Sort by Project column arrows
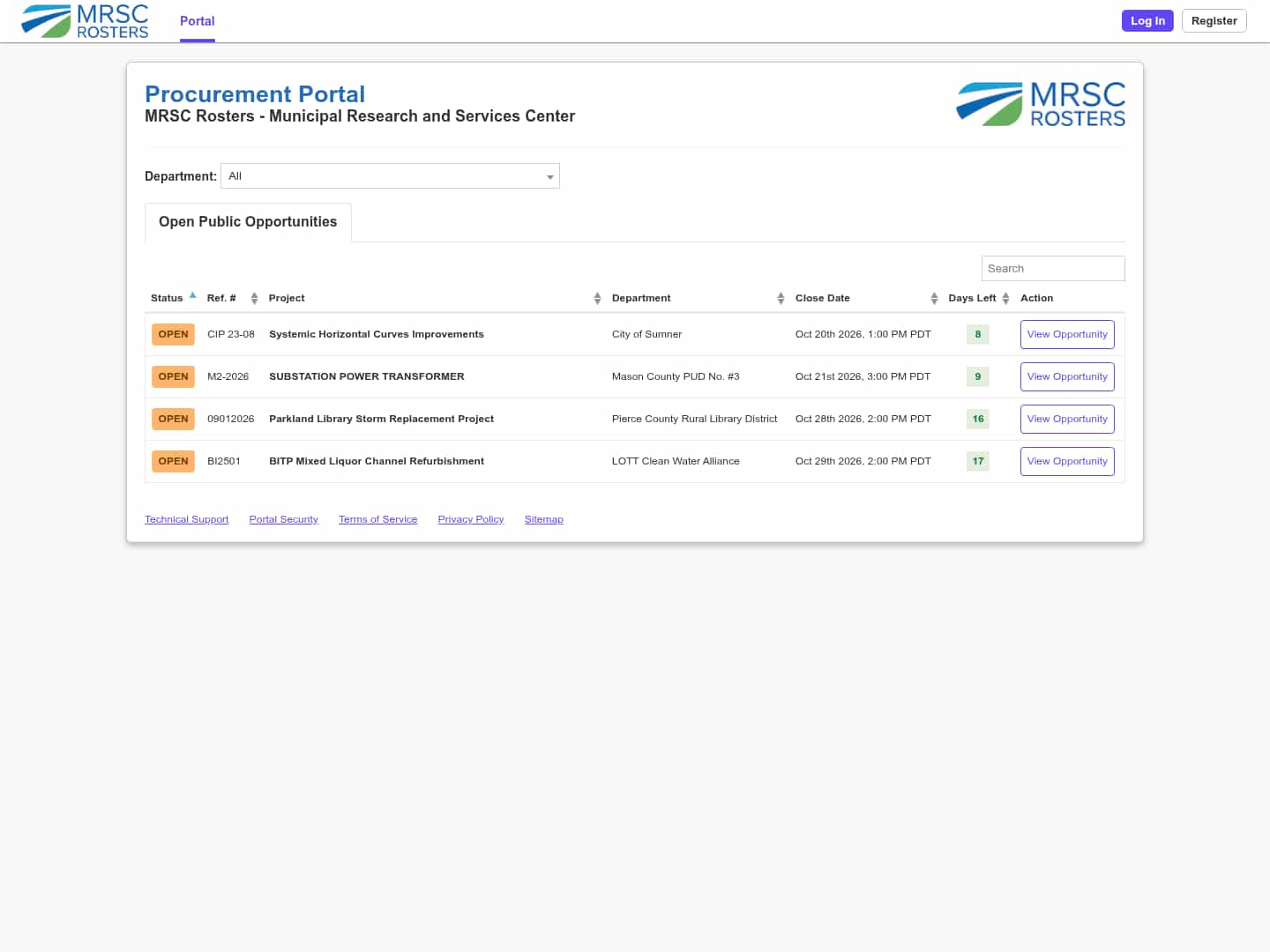The width and height of the screenshot is (1270, 952). pyautogui.click(x=597, y=299)
